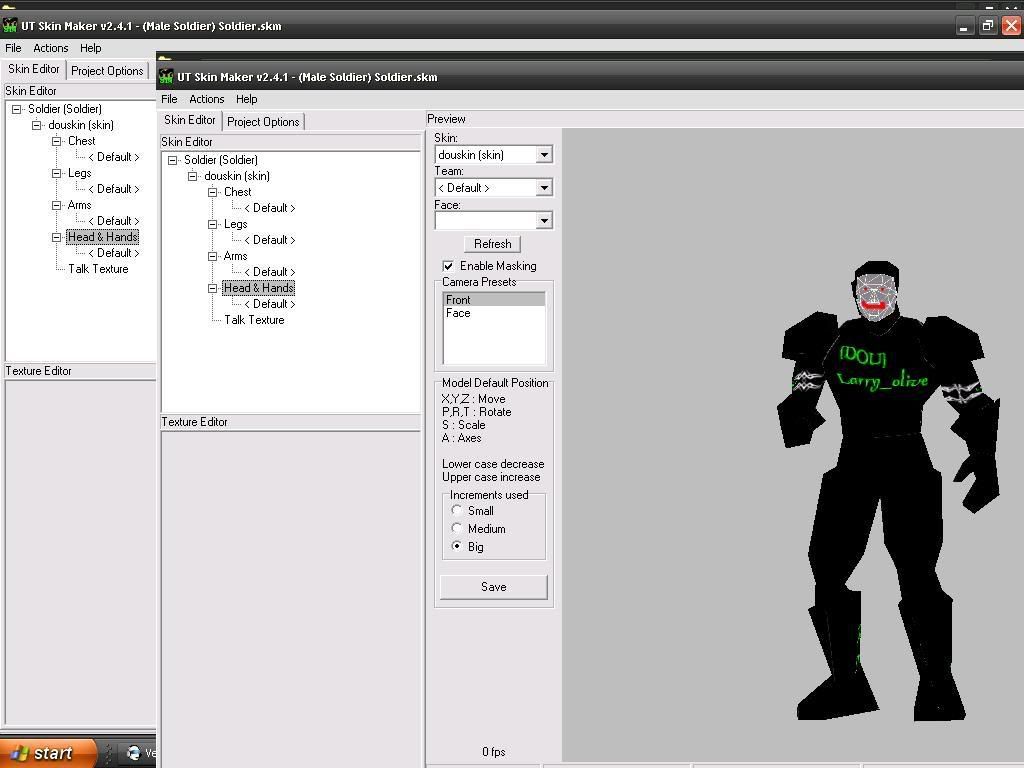Choose Big increments radio button

[456, 546]
